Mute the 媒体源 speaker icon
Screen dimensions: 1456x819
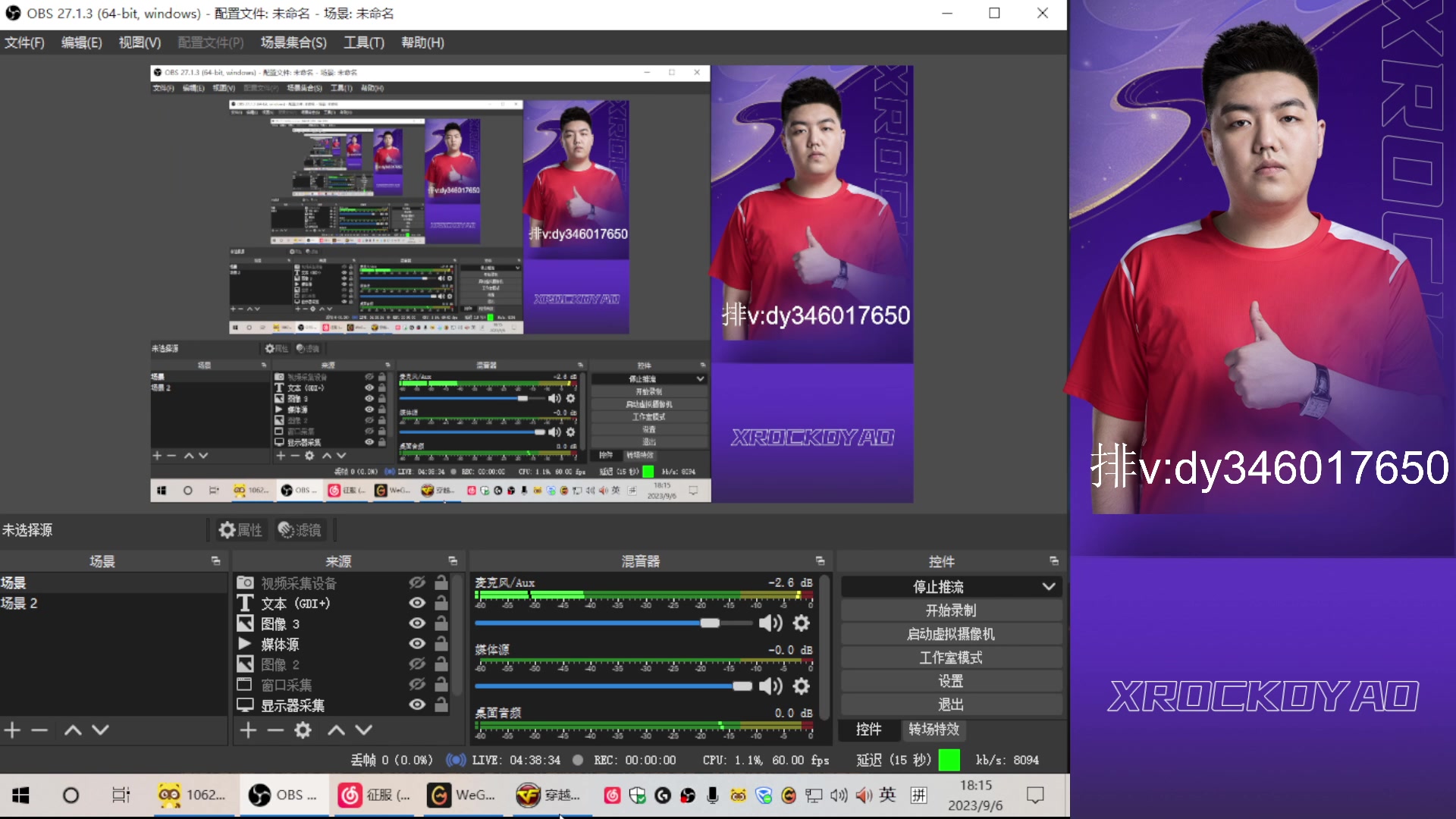[770, 686]
